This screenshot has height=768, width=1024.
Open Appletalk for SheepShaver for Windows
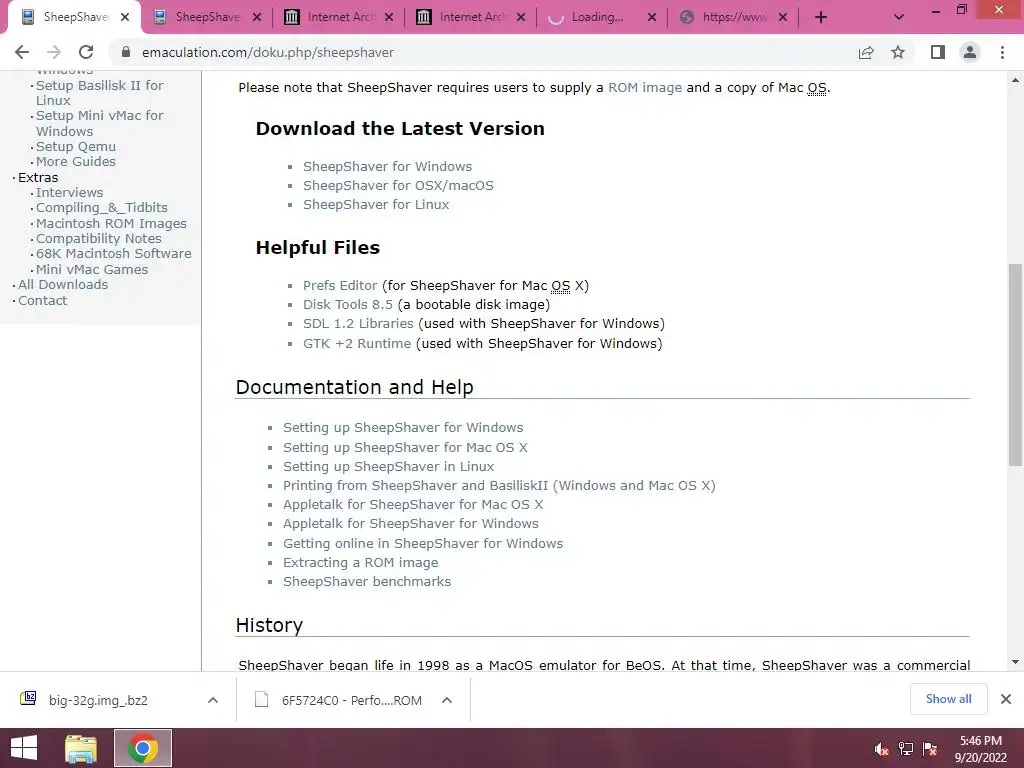click(x=411, y=523)
